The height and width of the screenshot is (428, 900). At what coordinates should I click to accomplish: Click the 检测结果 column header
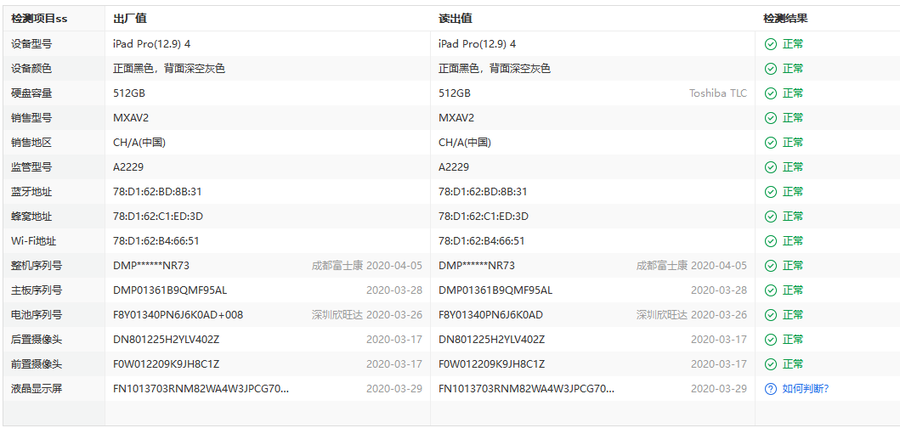785,18
